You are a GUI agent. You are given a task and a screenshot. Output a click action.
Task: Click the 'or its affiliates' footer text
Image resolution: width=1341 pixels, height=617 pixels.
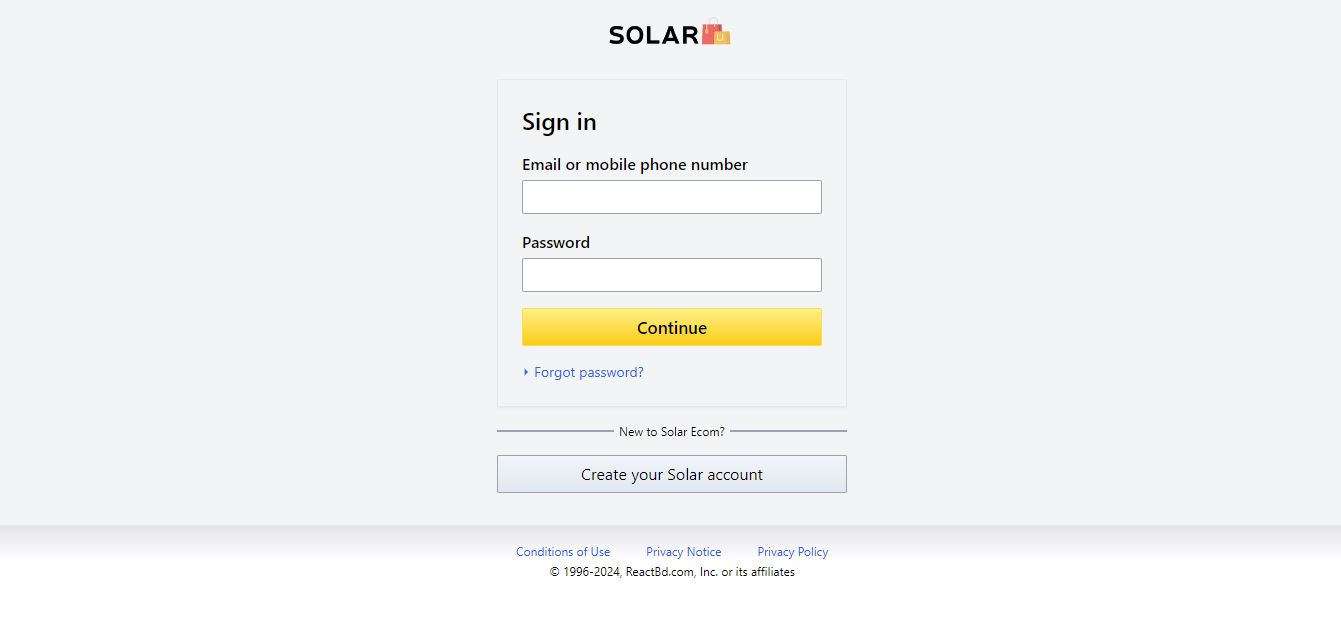[758, 572]
